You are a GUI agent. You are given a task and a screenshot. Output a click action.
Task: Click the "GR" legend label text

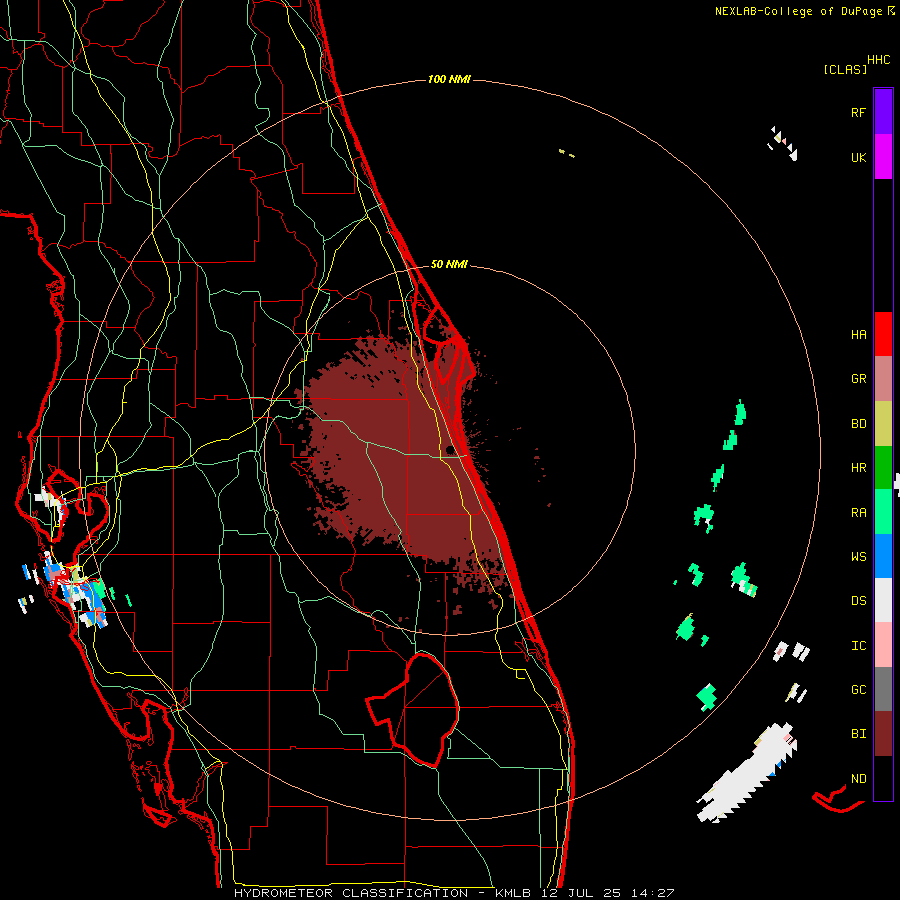click(x=858, y=379)
